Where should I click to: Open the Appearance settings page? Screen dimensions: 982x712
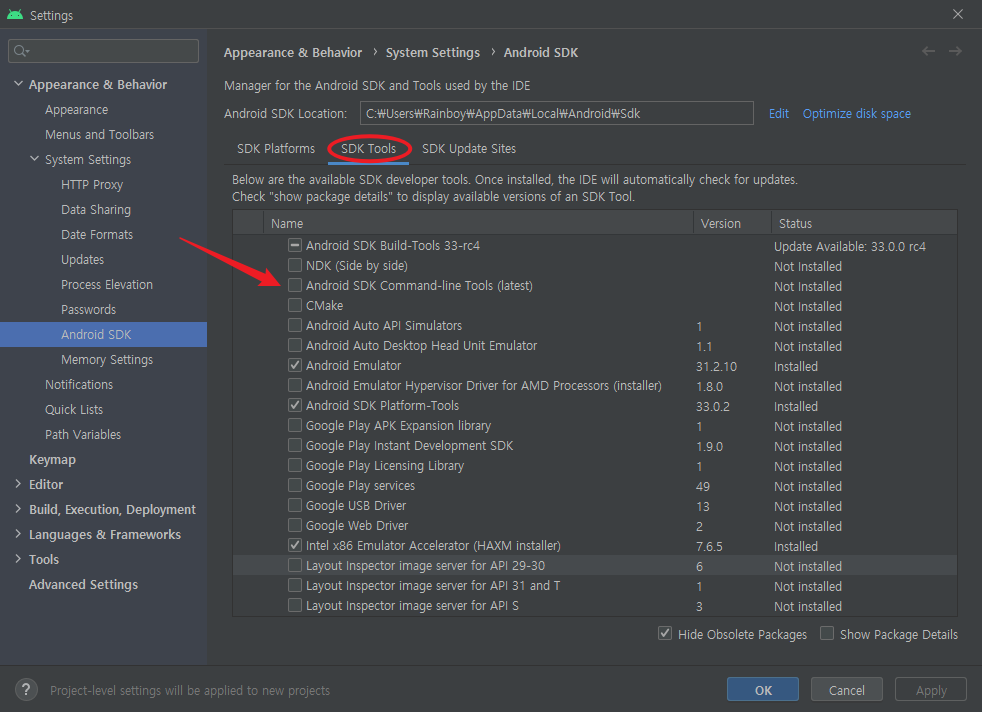pos(76,110)
